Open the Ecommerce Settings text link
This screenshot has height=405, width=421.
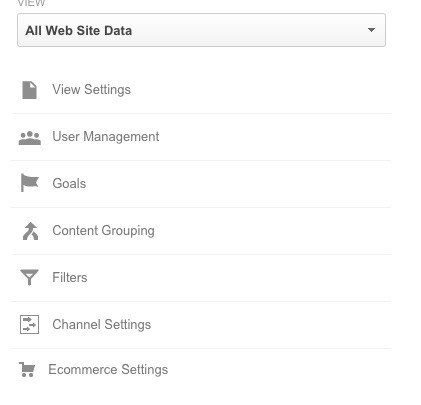[x=108, y=370]
